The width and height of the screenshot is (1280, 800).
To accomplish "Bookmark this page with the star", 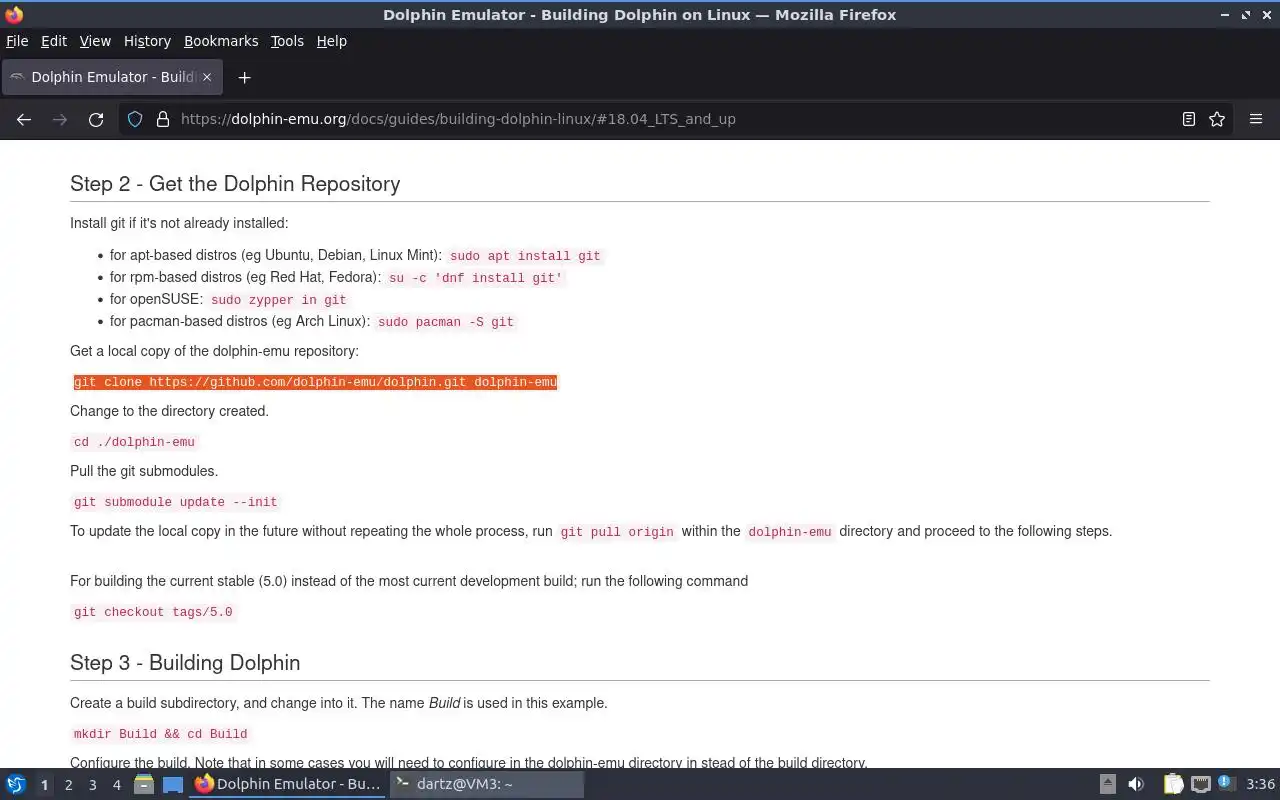I will pos(1217,119).
